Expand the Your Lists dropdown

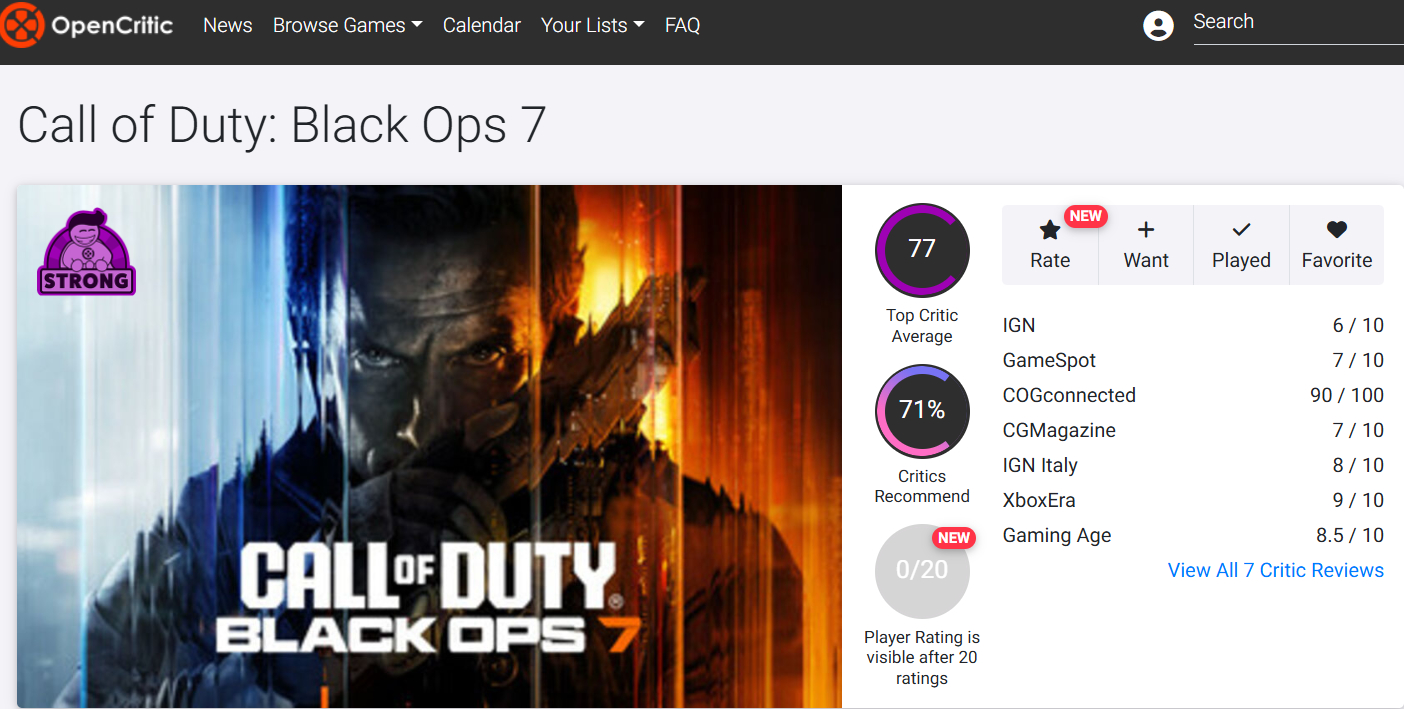(592, 25)
